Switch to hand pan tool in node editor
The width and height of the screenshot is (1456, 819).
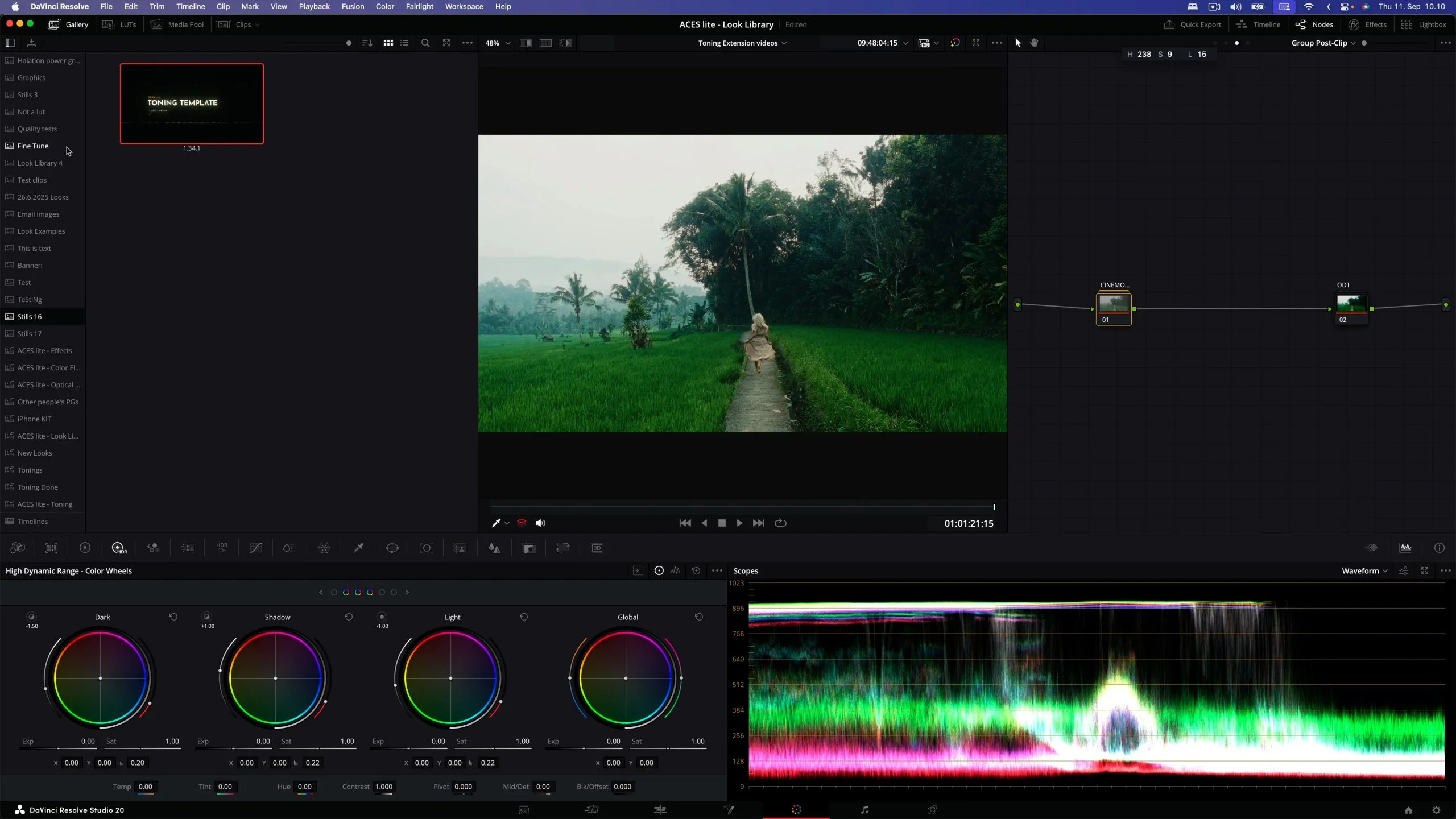(1034, 43)
